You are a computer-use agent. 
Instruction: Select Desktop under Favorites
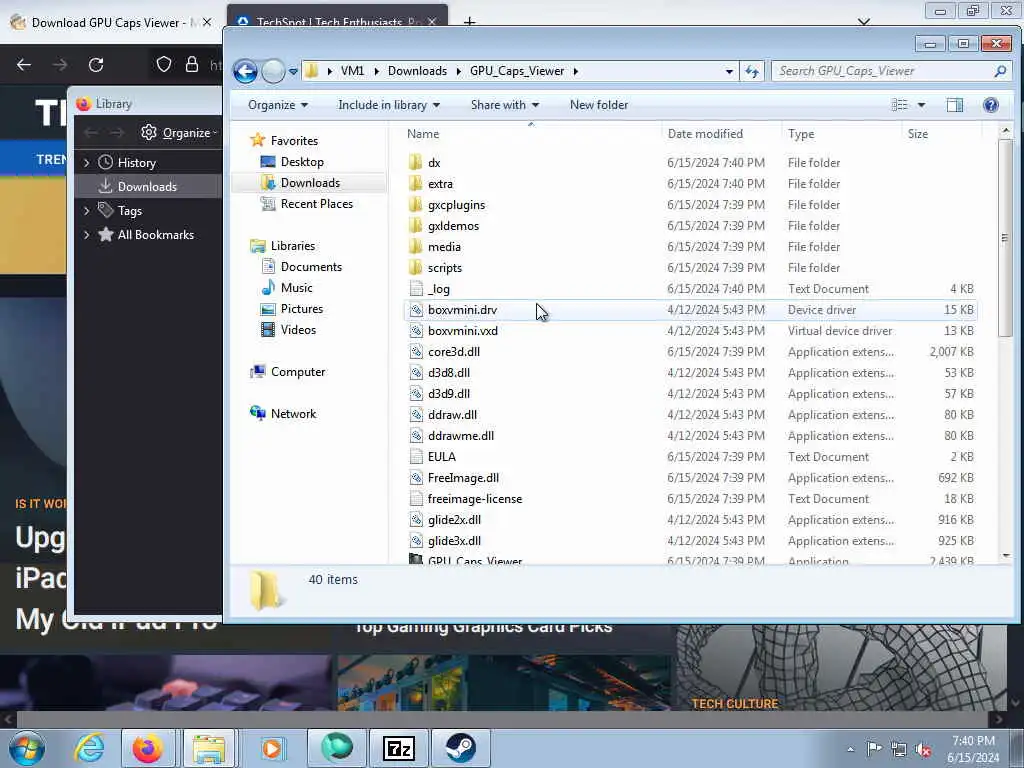[302, 162]
